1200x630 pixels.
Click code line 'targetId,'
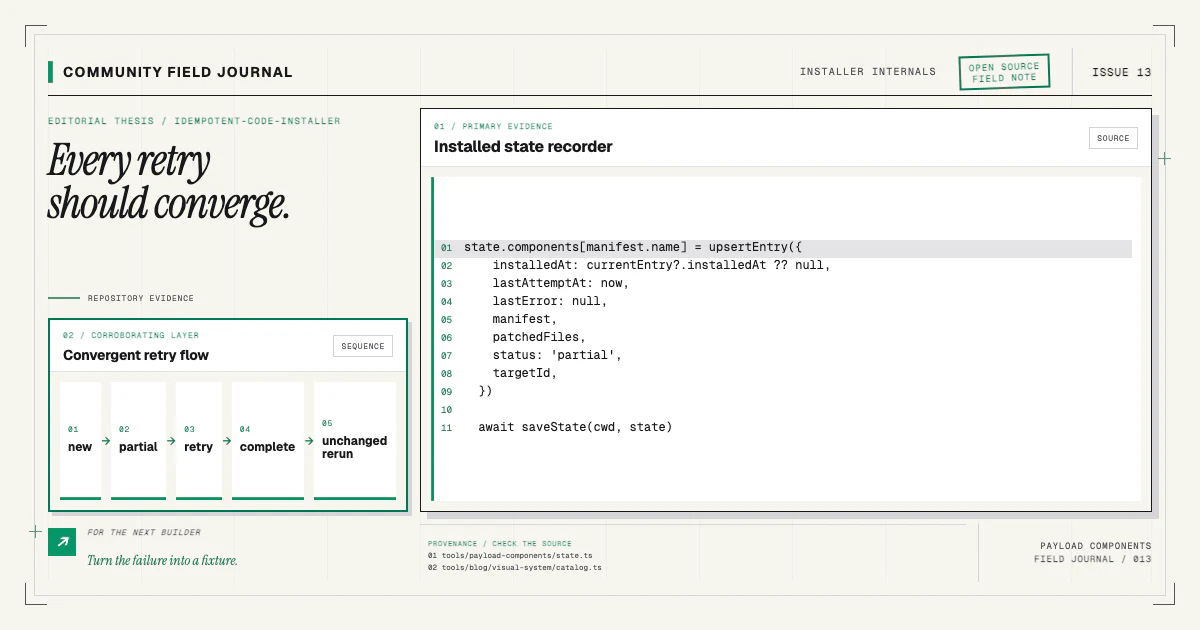pyautogui.click(x=525, y=373)
